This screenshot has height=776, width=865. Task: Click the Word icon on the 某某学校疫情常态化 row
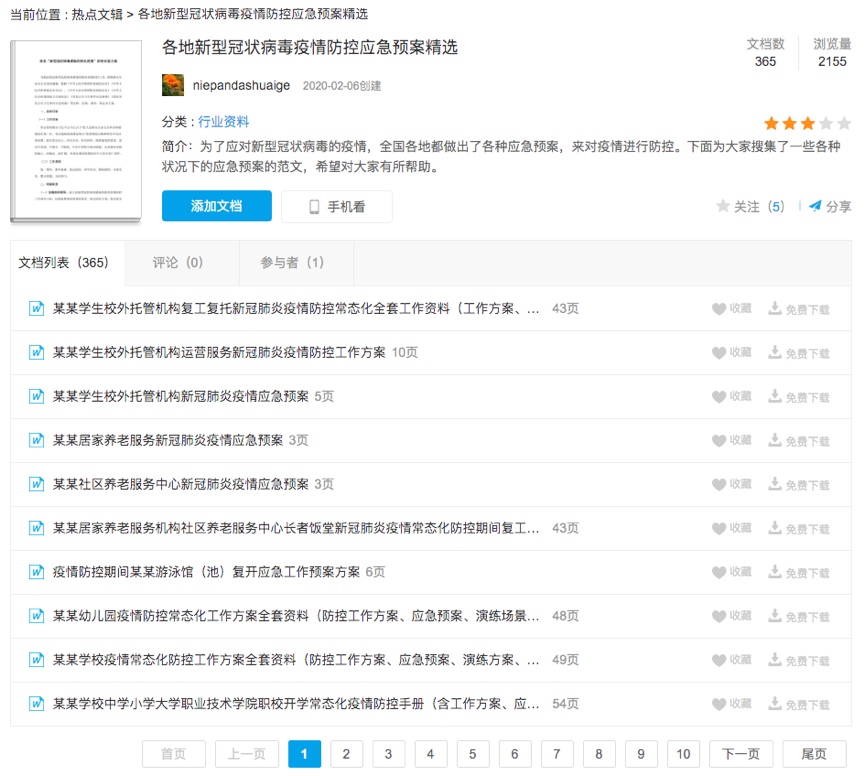tap(36, 660)
